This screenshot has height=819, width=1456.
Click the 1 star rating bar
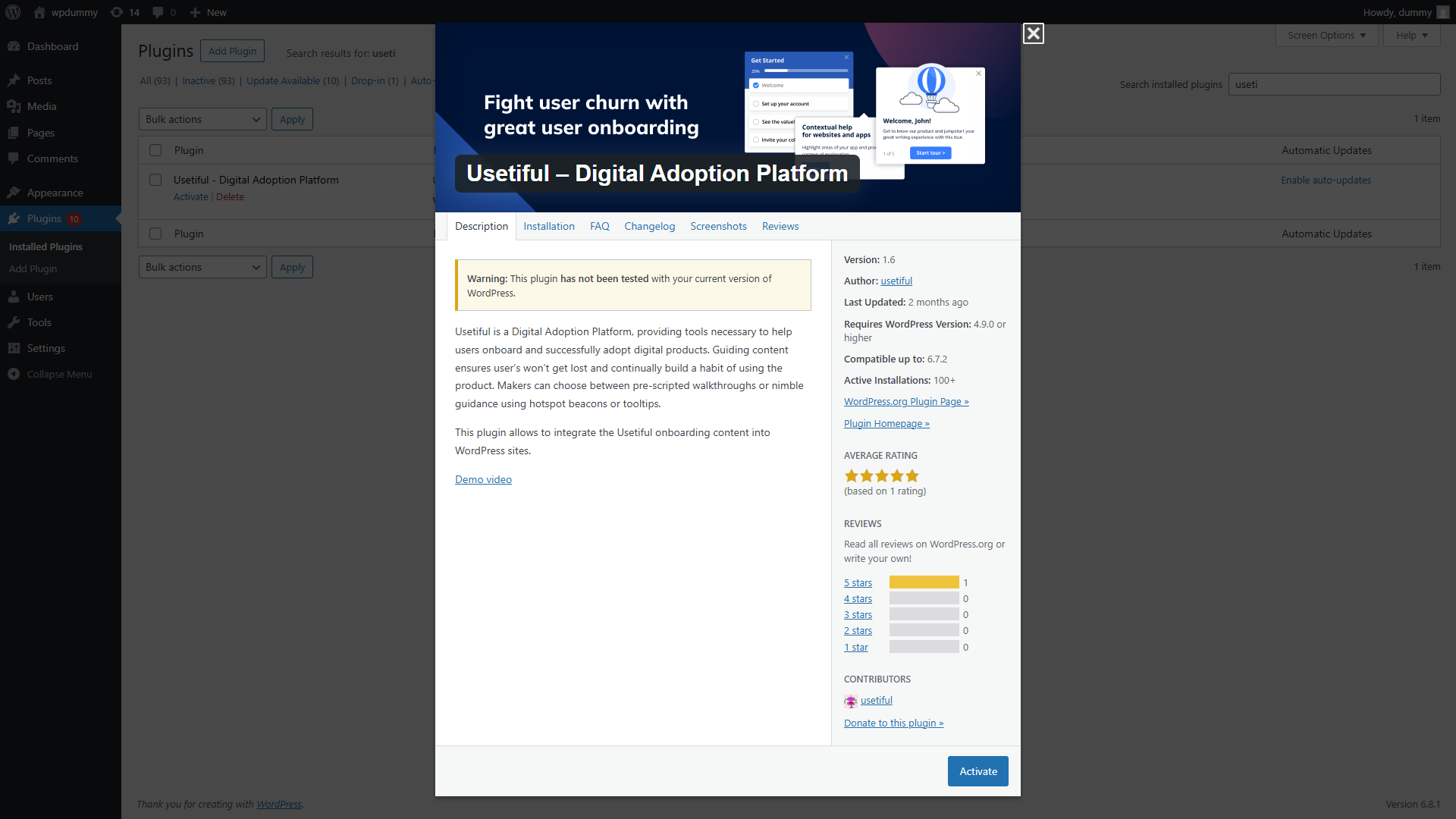tap(924, 647)
